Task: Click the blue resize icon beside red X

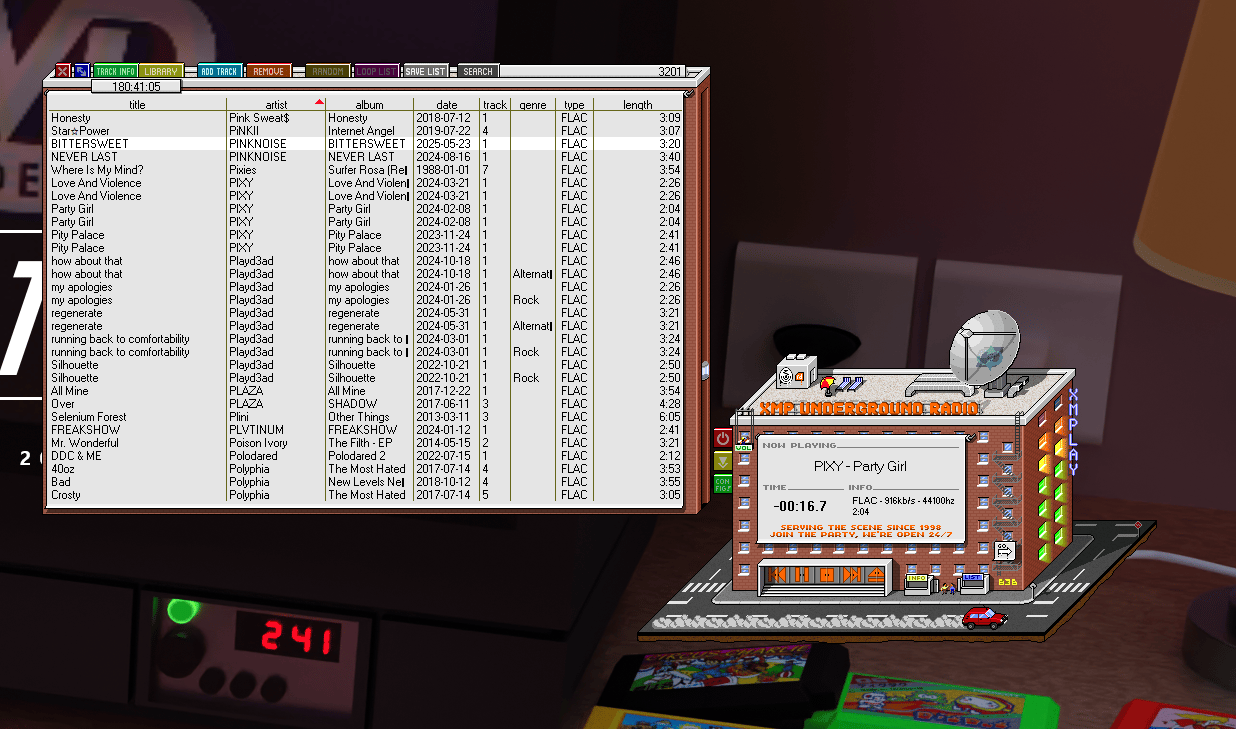Action: click(x=81, y=71)
